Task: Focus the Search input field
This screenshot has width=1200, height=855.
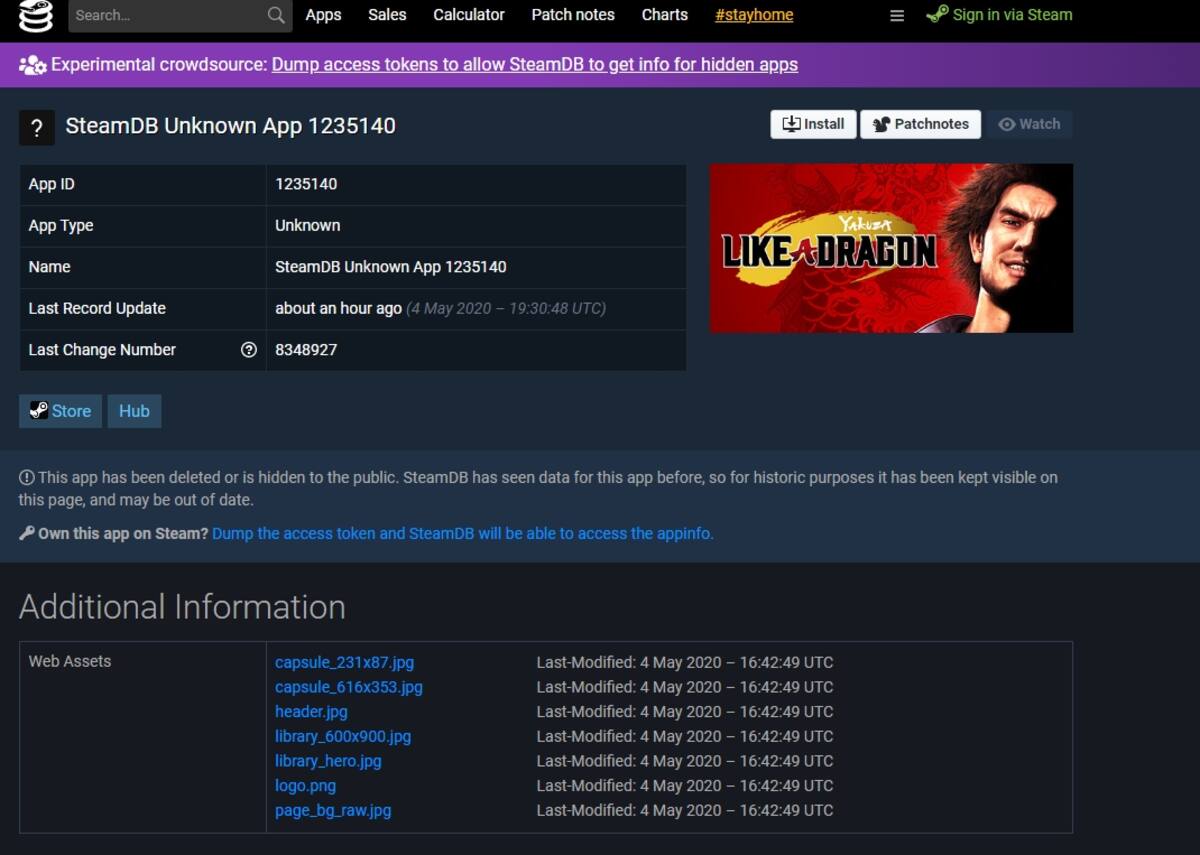Action: [x=180, y=15]
